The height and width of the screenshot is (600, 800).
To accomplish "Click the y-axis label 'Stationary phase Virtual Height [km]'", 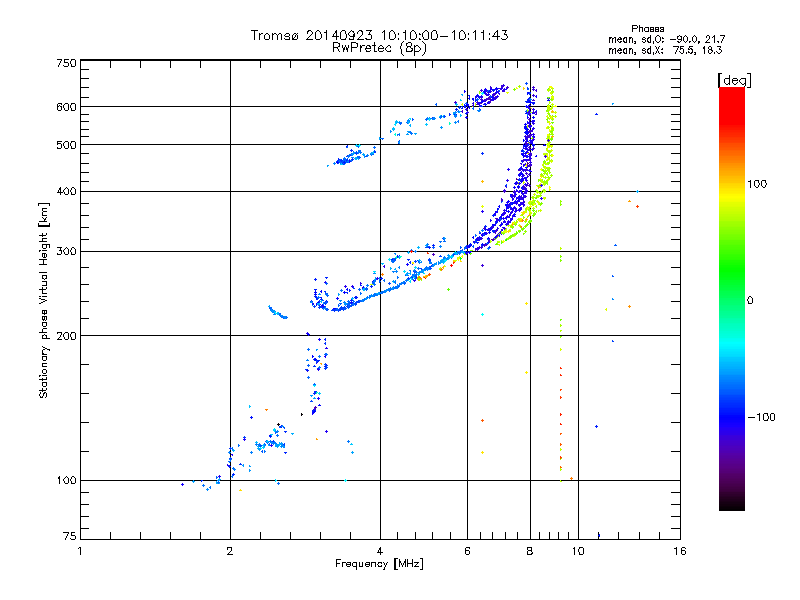I will pyautogui.click(x=43, y=300).
